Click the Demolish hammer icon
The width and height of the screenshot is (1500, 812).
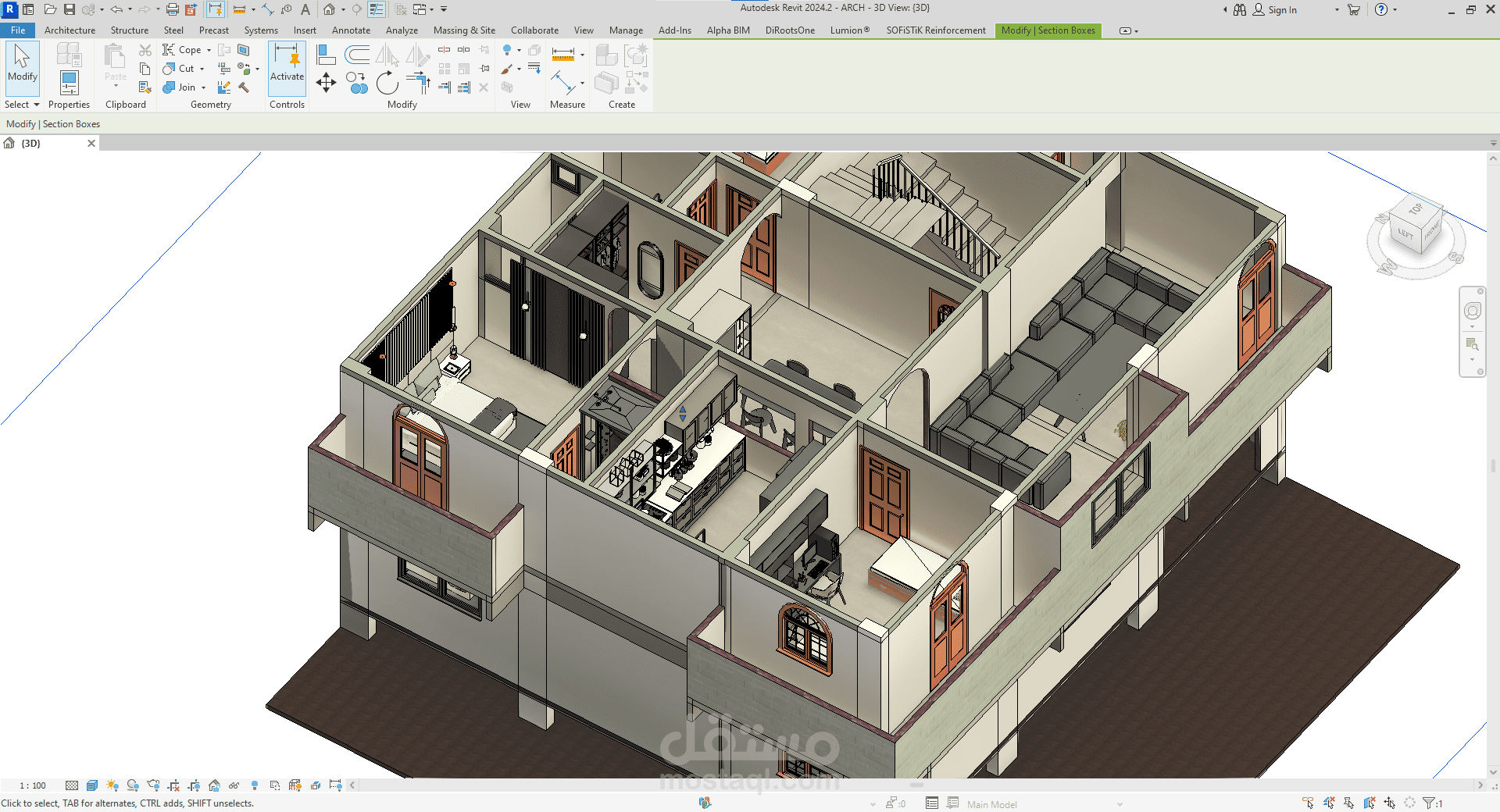(244, 87)
